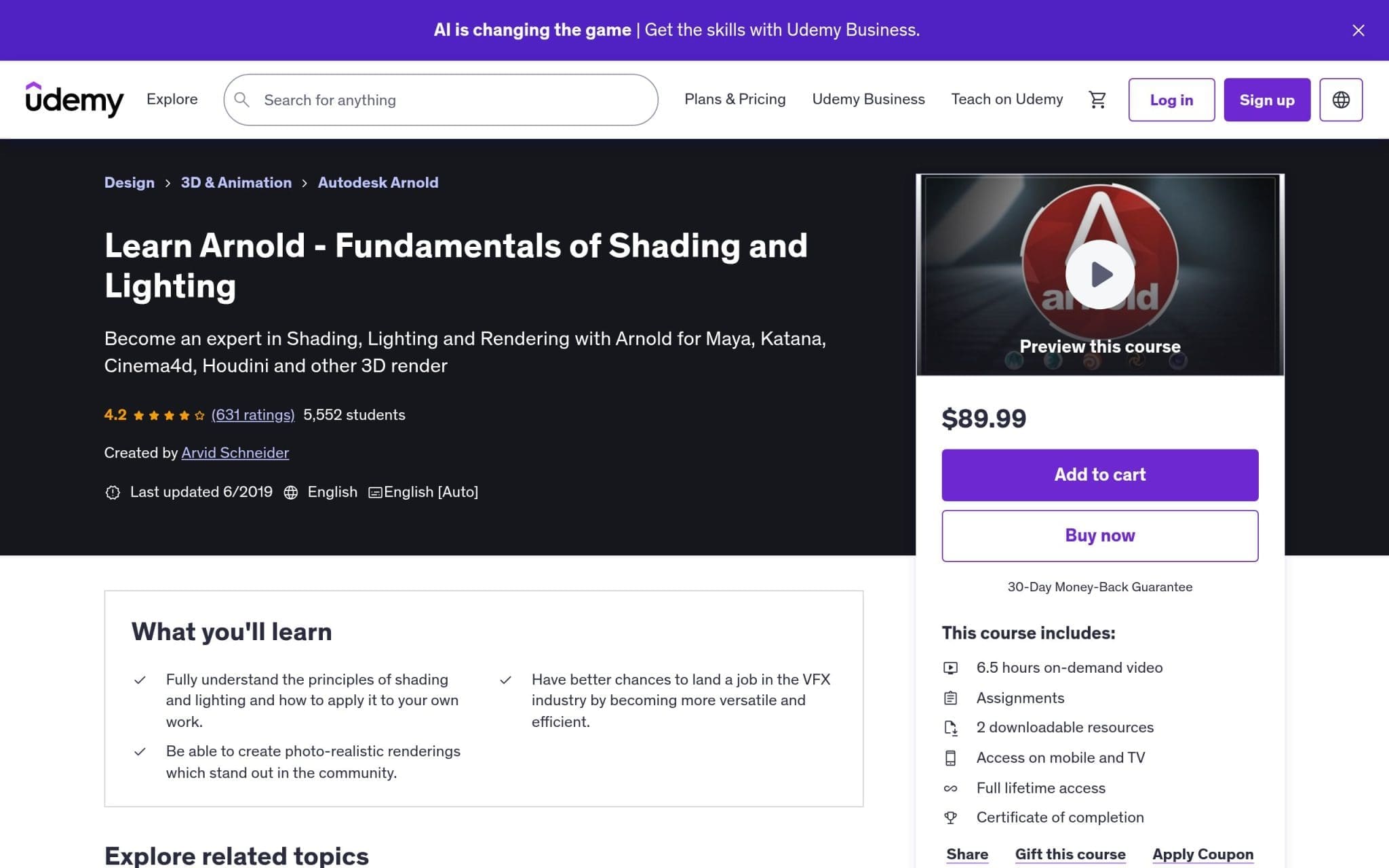The image size is (1389, 868).
Task: Click the Assignments icon
Action: [x=951, y=698]
